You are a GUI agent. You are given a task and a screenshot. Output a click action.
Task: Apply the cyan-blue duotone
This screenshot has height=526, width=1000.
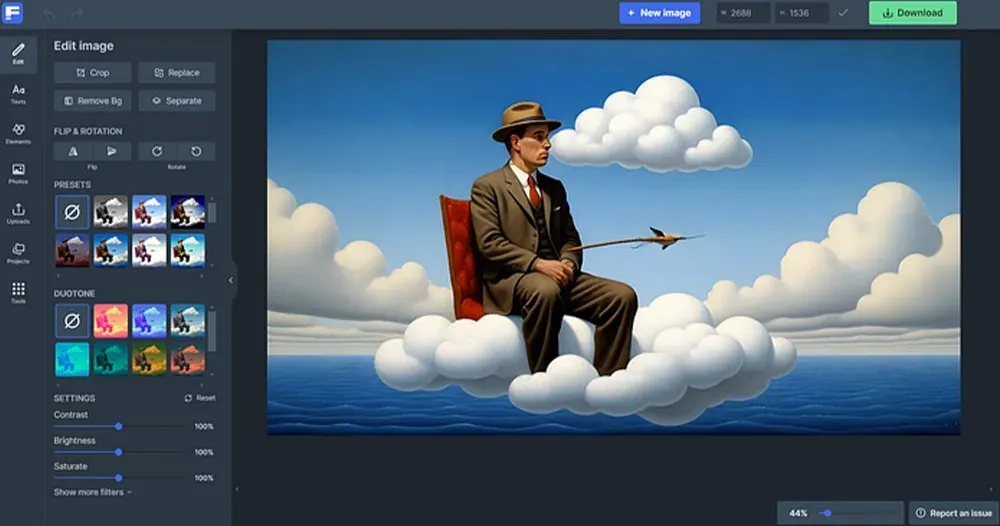pyautogui.click(x=72, y=359)
